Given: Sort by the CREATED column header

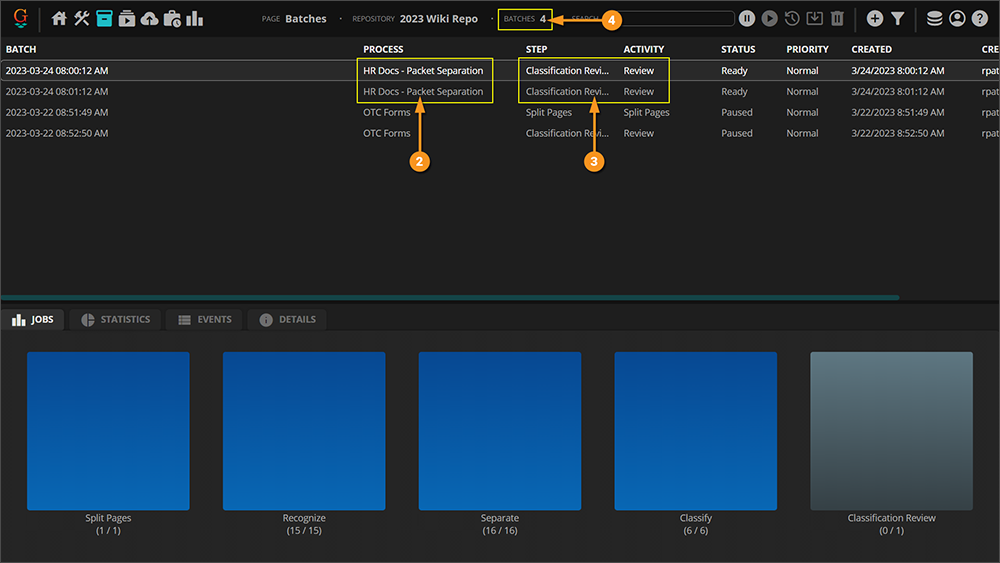Looking at the screenshot, I should [x=871, y=49].
